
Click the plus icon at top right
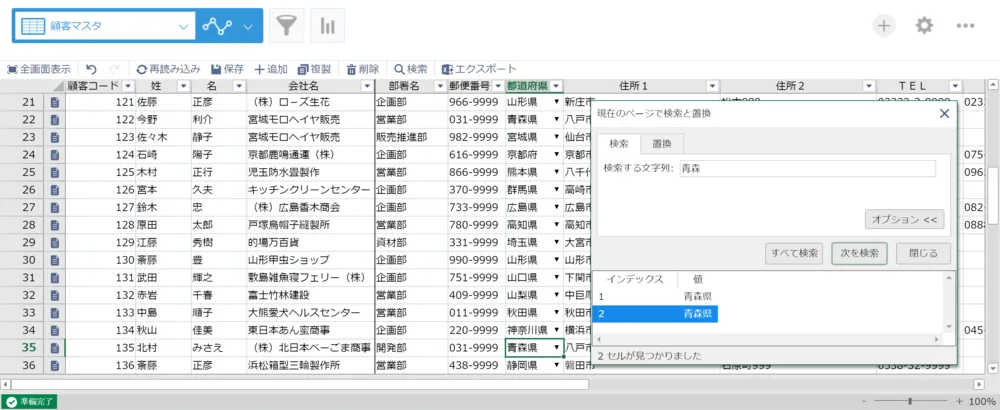tap(883, 26)
